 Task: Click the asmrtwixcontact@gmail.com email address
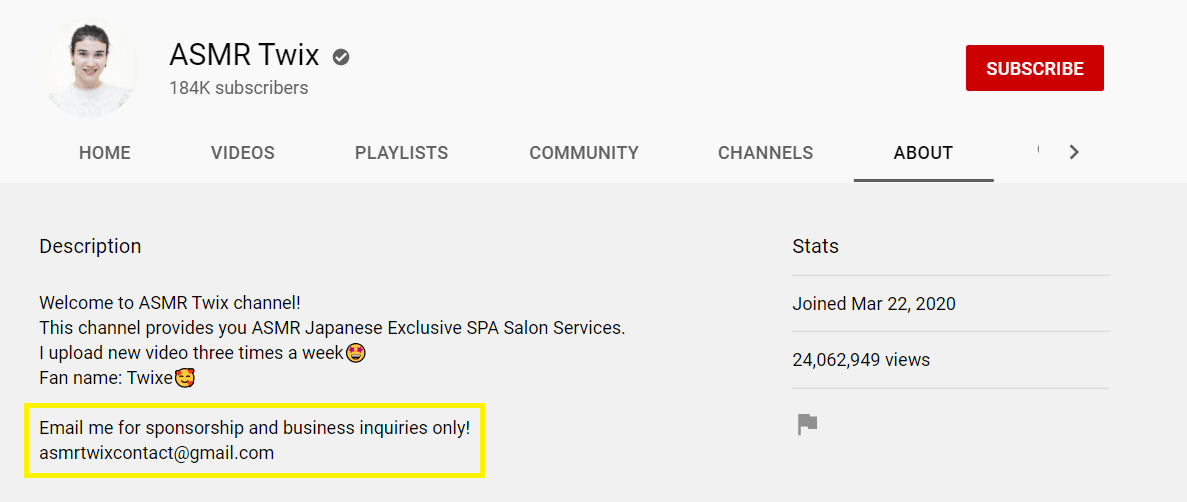[x=157, y=453]
